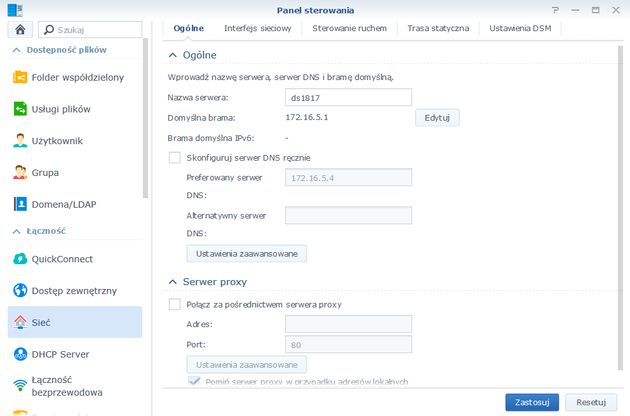Click the Zastosuj button
Viewport: 630px width, 416px height.
click(532, 402)
